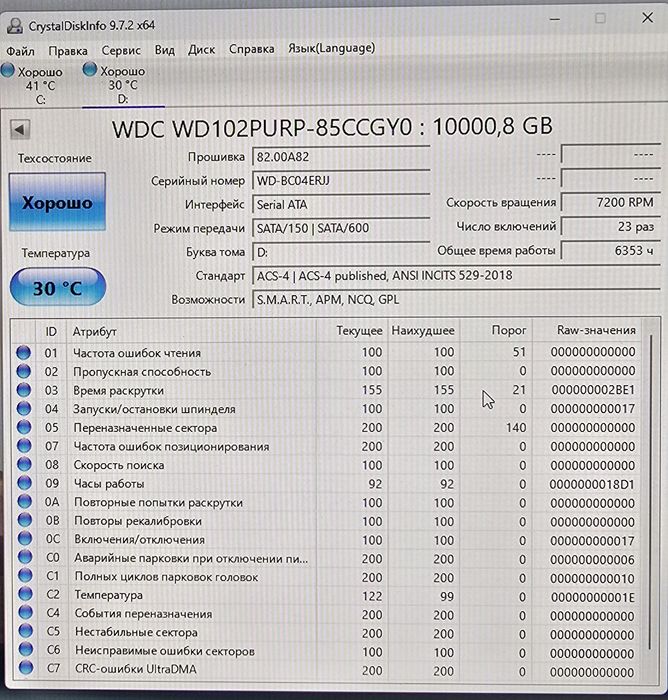Image resolution: width=668 pixels, height=700 pixels.
Task: Click the status dot for attribute 02
Action: tap(23, 371)
